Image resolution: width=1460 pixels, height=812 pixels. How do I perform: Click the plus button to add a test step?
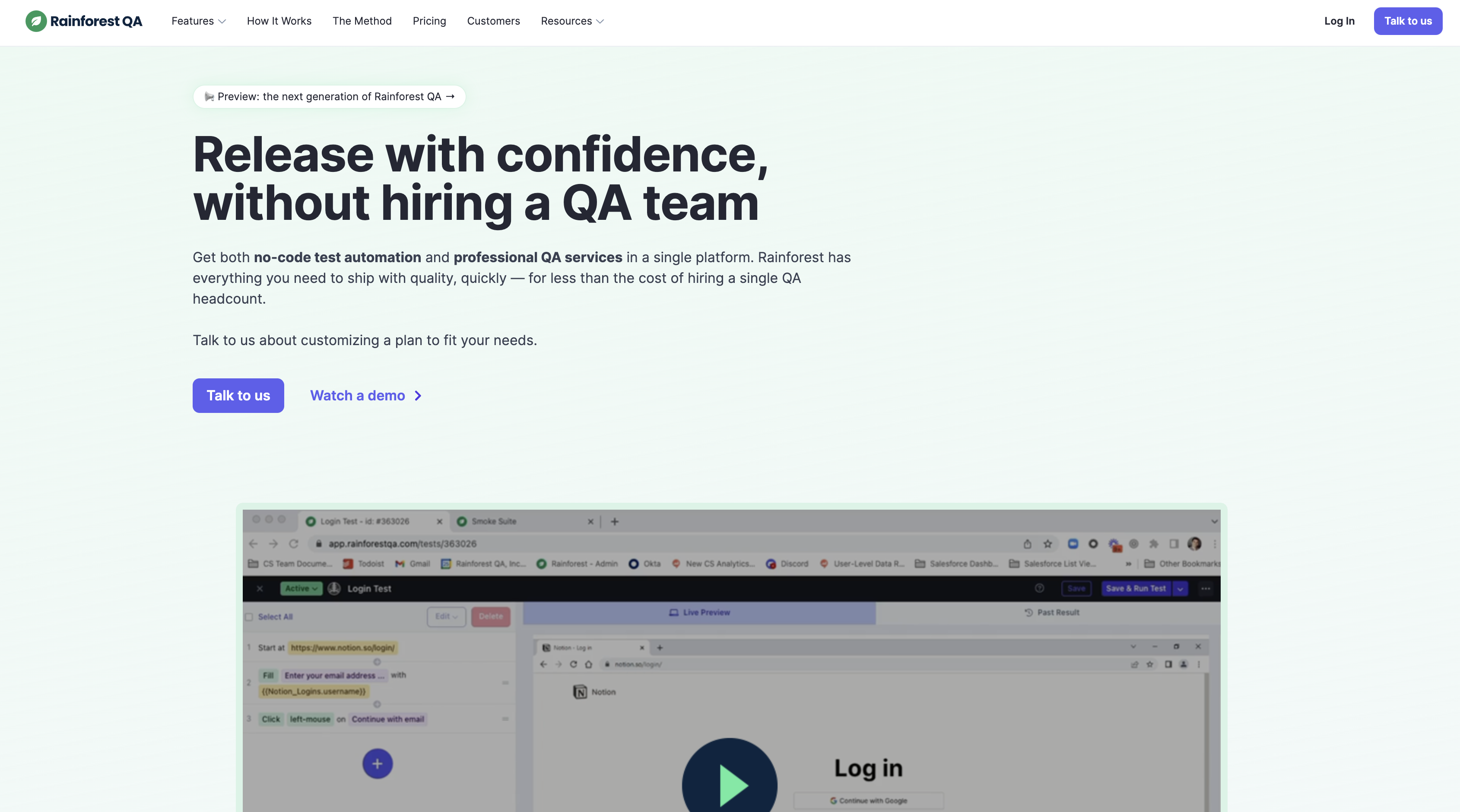click(x=377, y=763)
